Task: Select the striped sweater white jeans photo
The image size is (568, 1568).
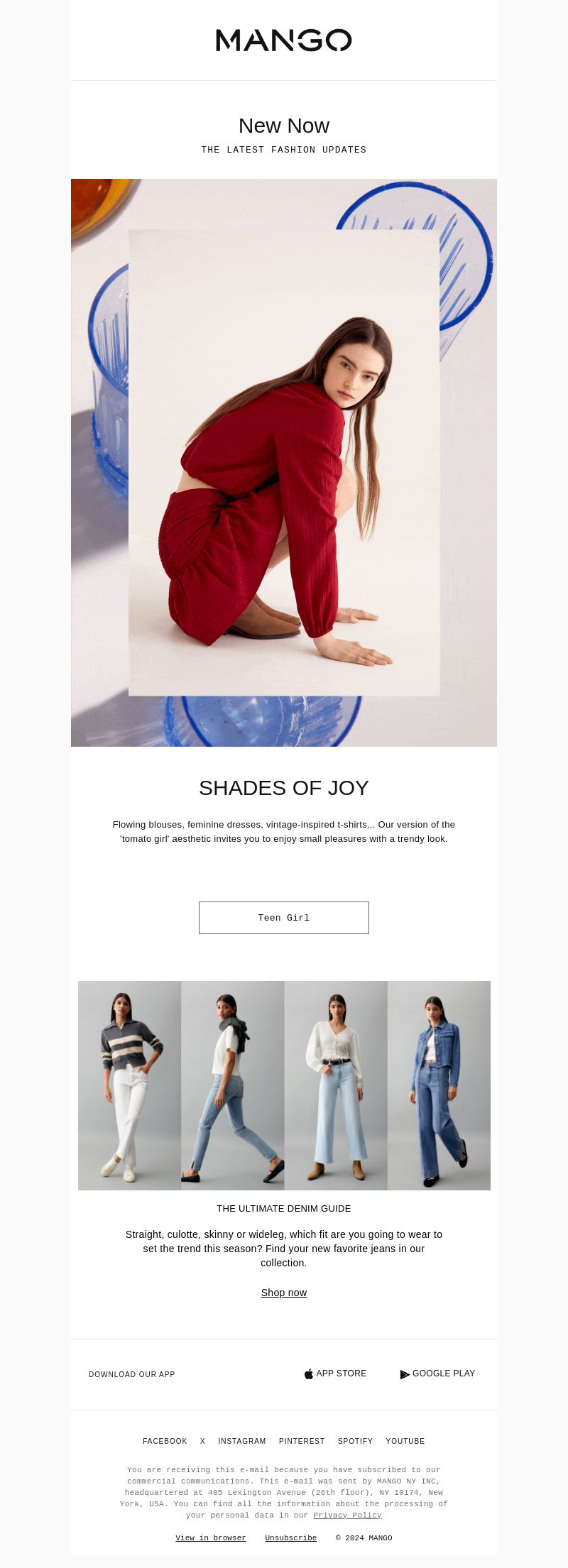Action: point(129,1085)
